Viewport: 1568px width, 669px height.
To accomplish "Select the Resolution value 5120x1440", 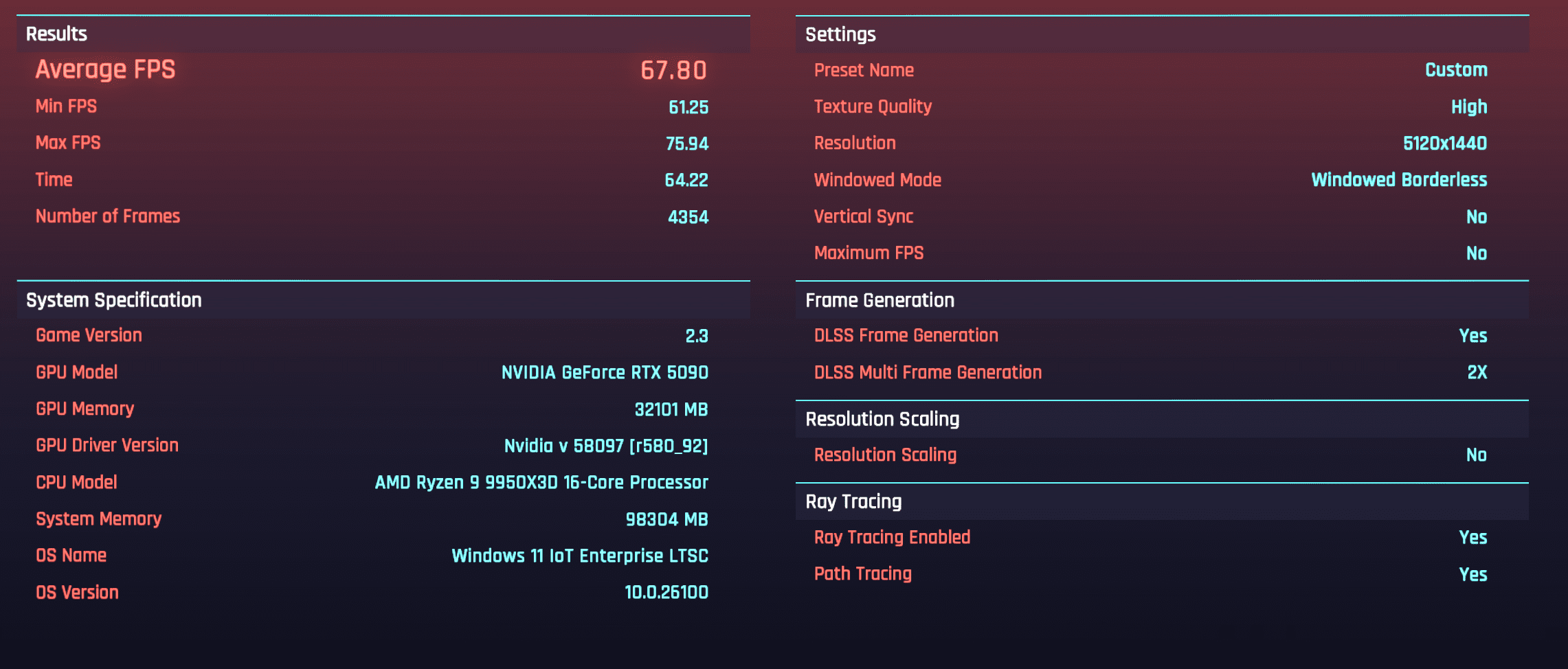I will [1445, 144].
